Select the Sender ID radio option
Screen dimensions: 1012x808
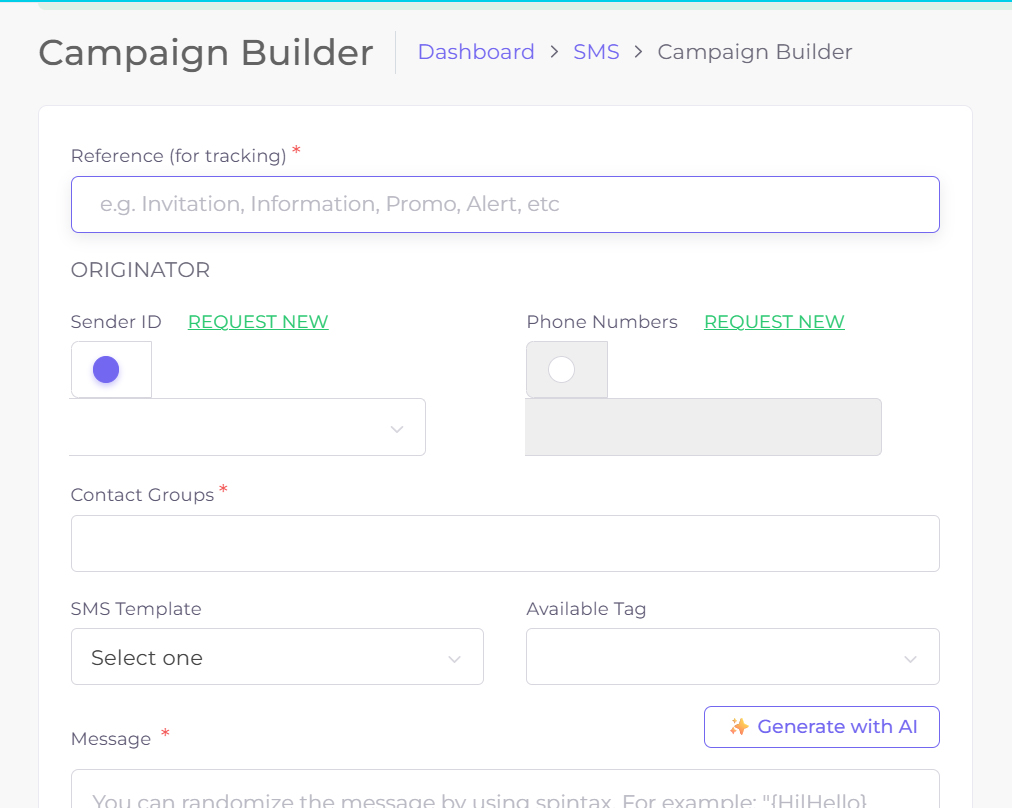coord(106,370)
